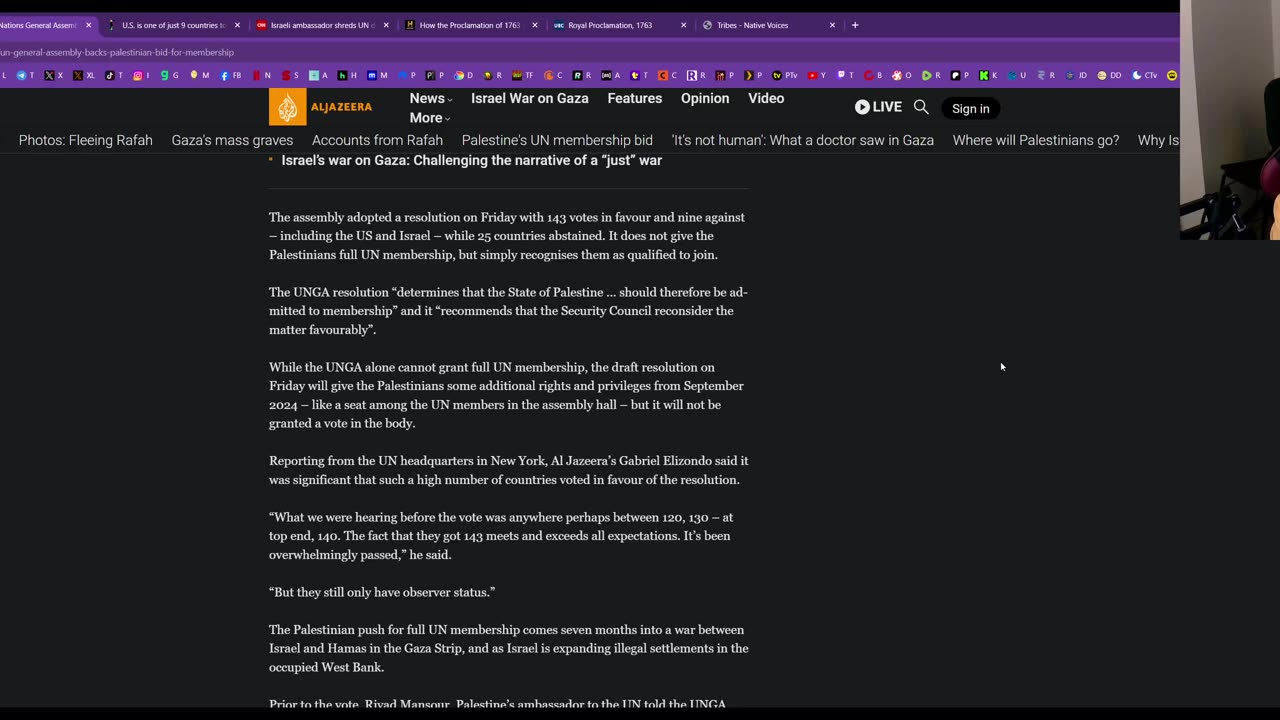Close the 'Tribes - Native Voices' tab
1280x720 pixels.
(832, 25)
